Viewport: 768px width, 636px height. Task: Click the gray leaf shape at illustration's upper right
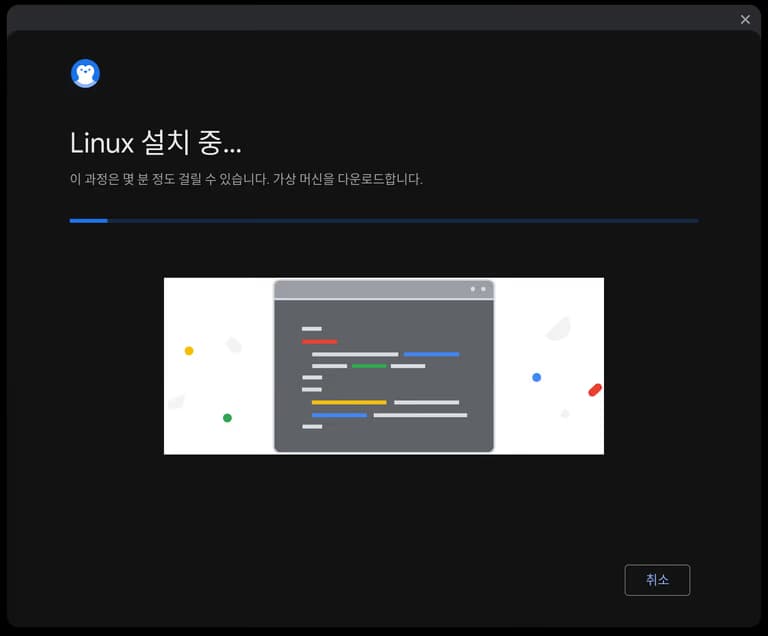(x=558, y=329)
